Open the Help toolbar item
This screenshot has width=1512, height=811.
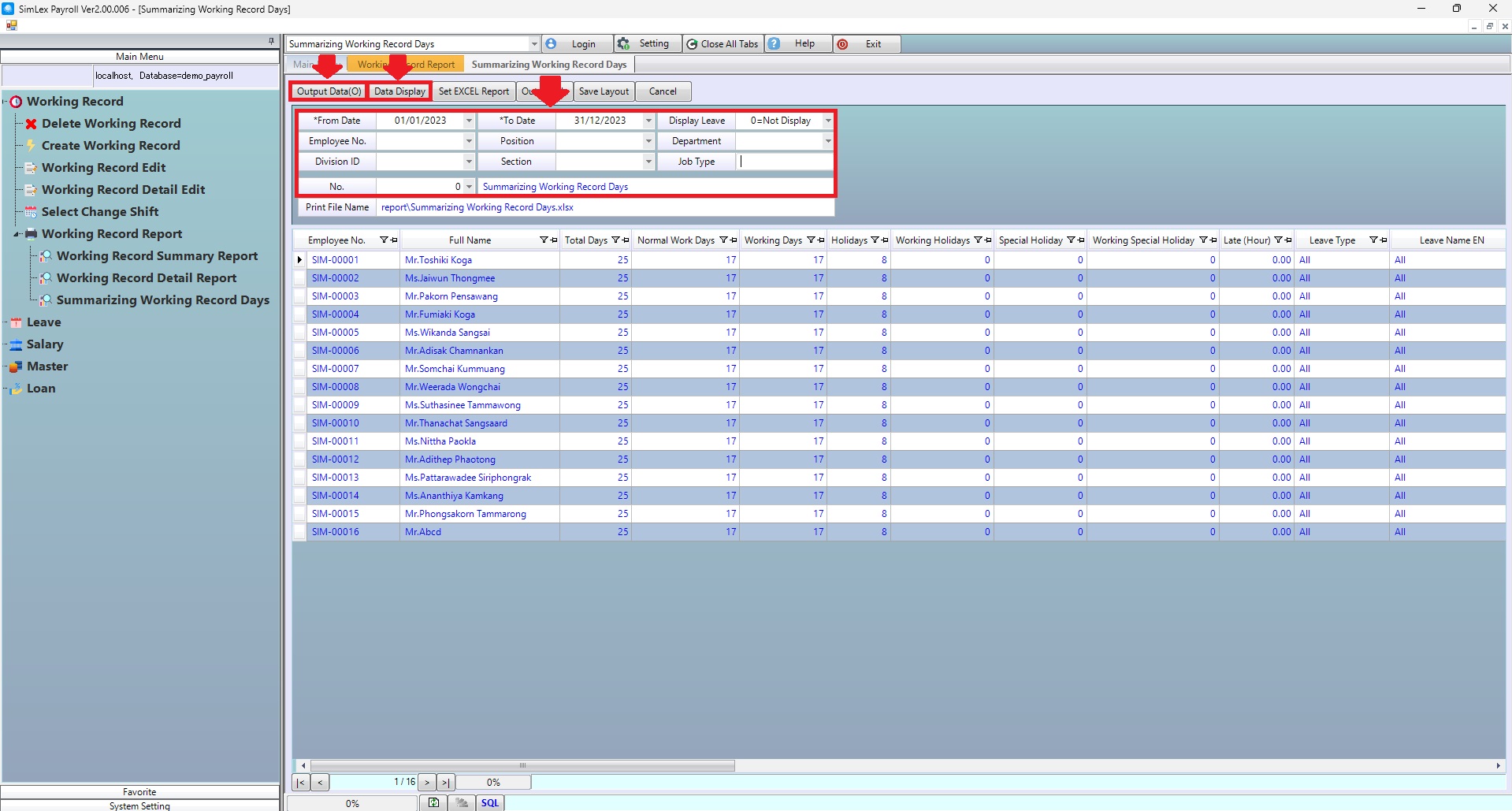point(797,44)
